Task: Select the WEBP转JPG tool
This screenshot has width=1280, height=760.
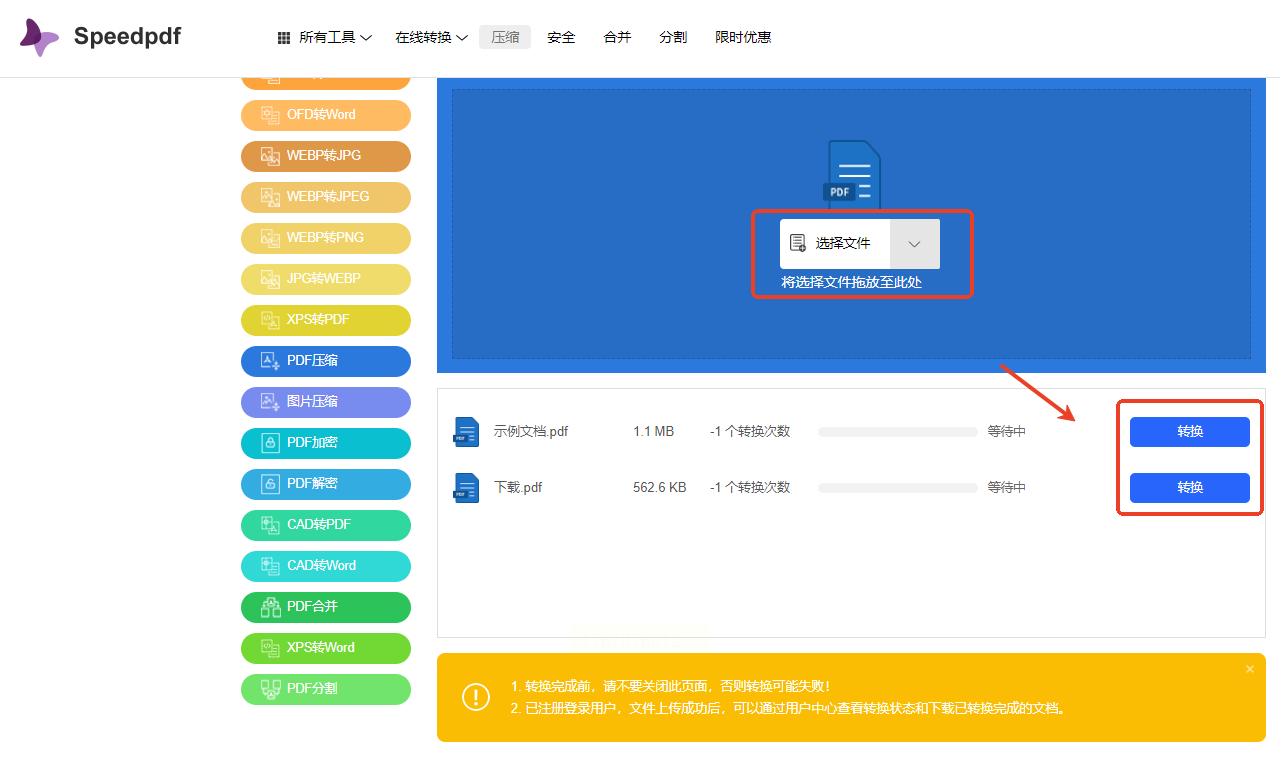Action: (x=326, y=156)
